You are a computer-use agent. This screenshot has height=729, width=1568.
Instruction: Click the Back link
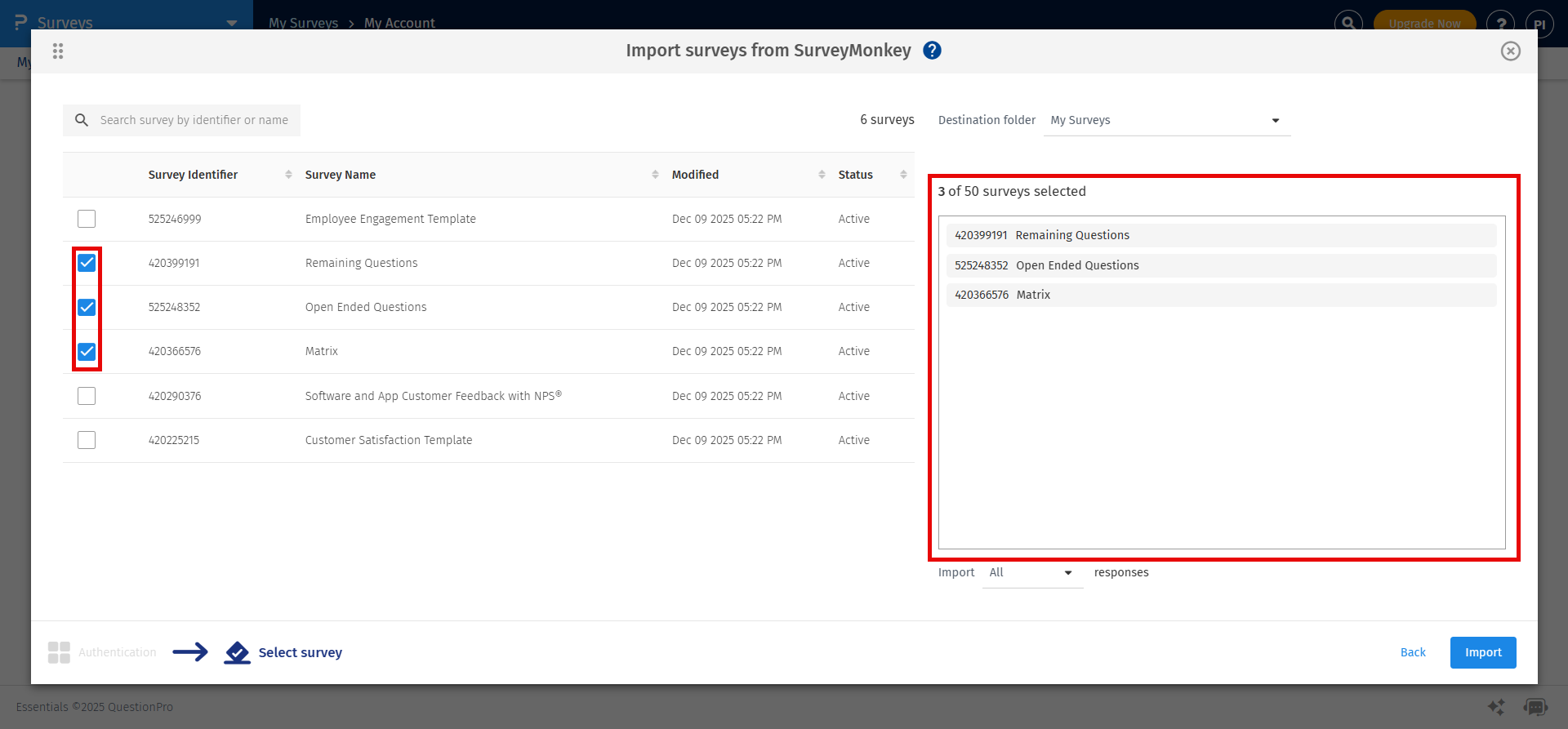(x=1413, y=652)
